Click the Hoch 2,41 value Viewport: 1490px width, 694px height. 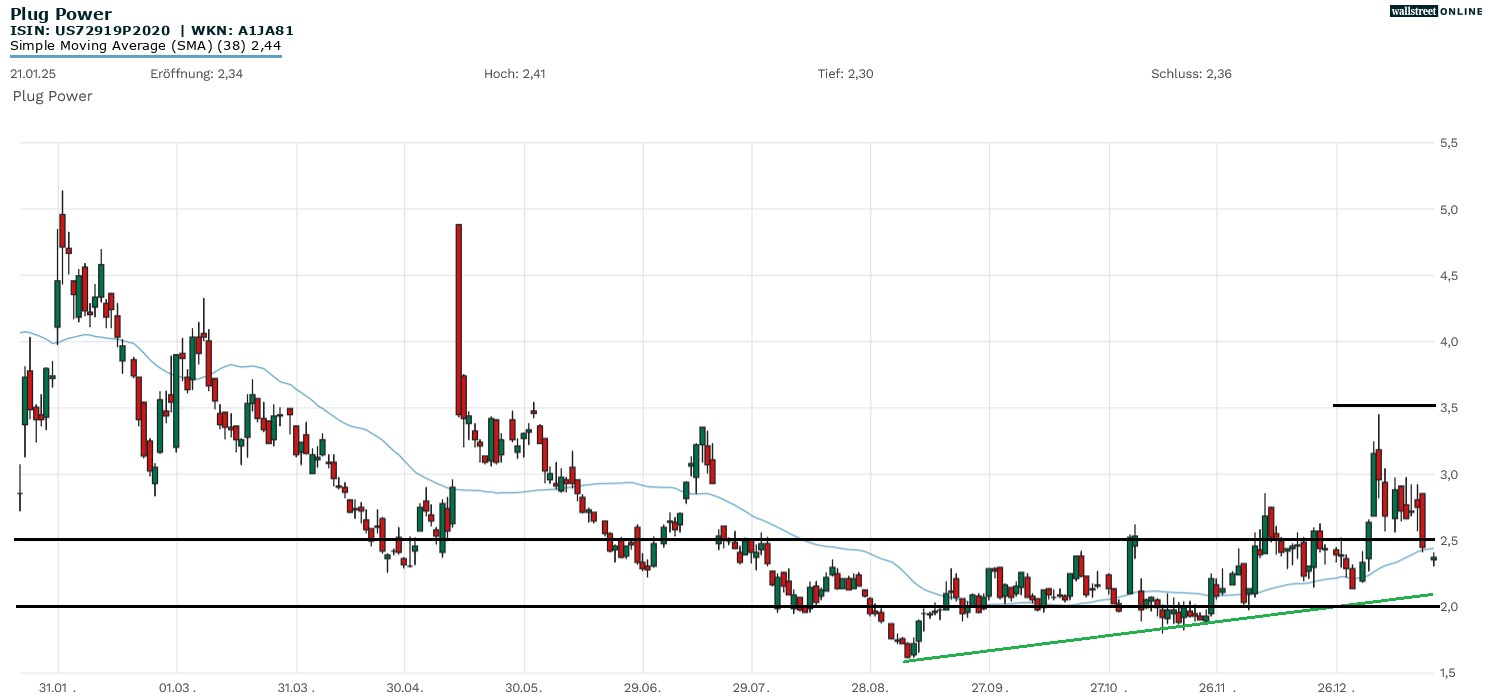pos(514,74)
